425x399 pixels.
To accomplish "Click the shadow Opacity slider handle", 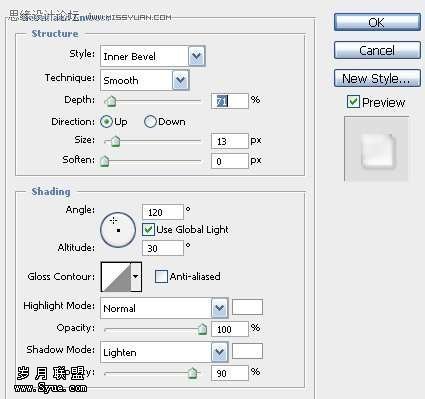I will 192,373.
